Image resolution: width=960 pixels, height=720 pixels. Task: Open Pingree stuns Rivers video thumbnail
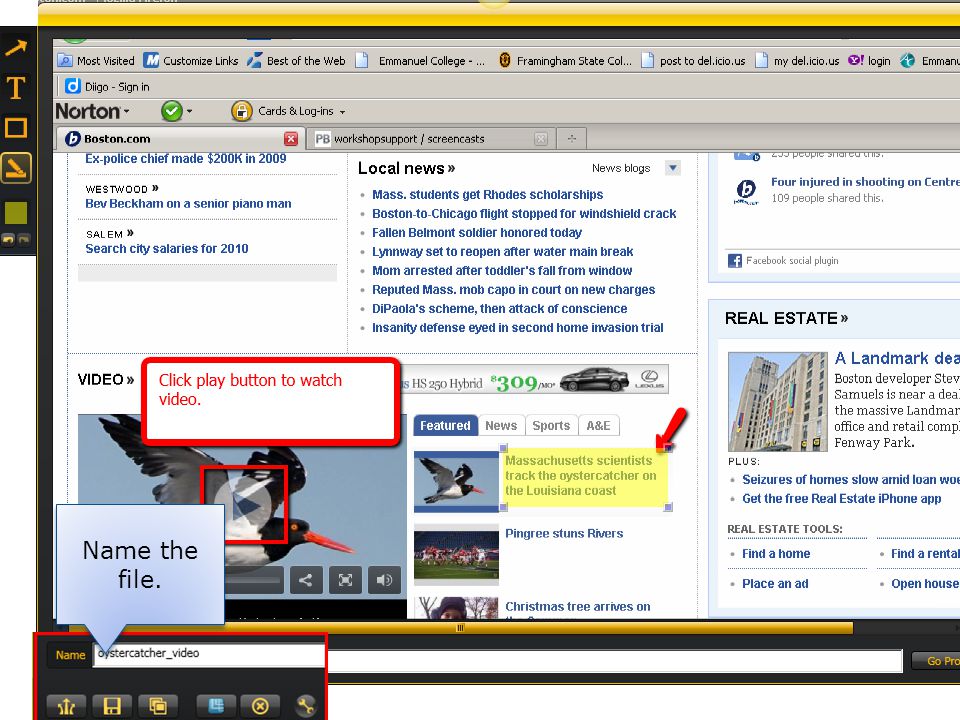pos(457,555)
